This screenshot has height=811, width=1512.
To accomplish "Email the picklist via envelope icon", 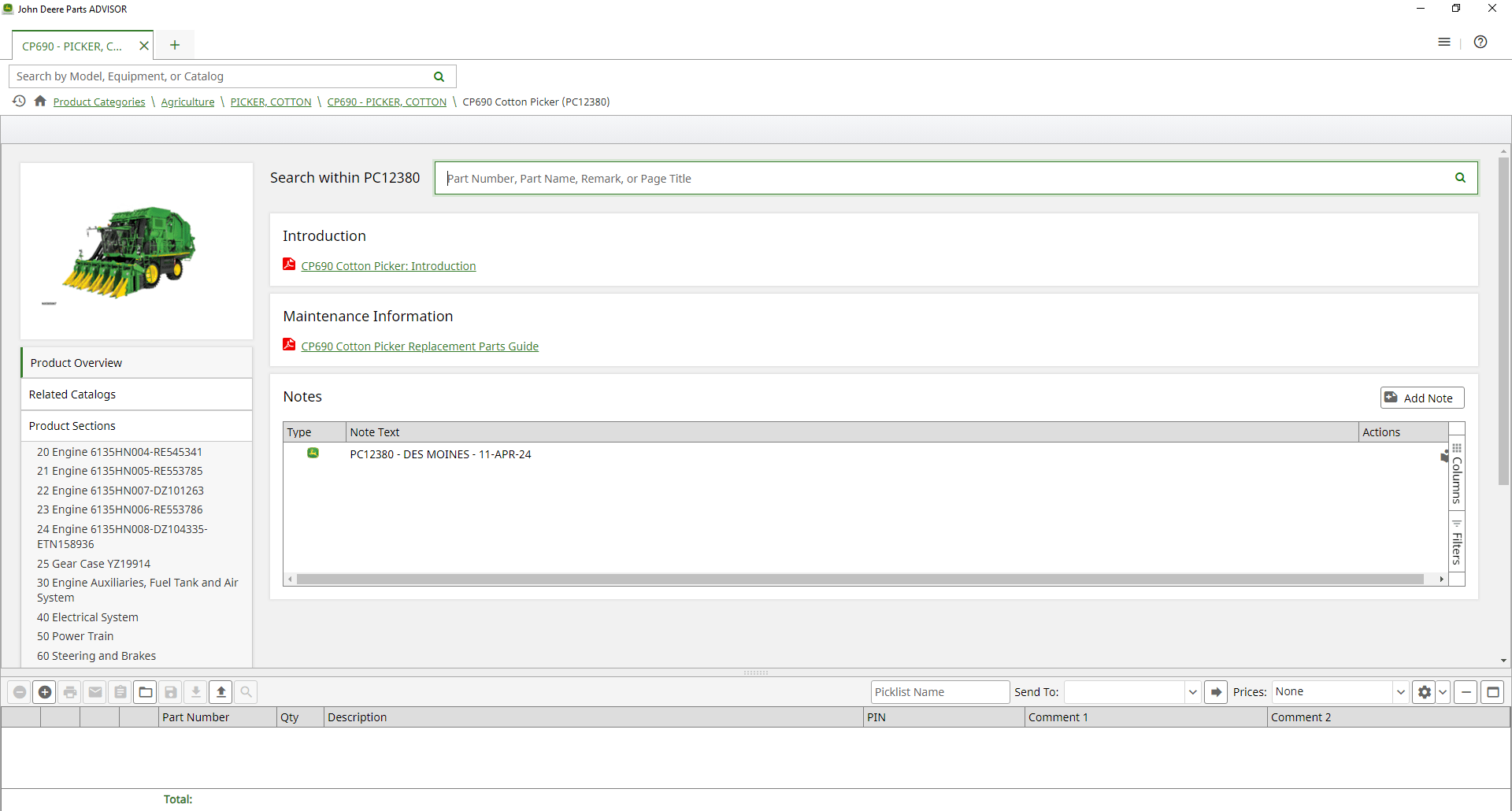I will click(x=95, y=692).
